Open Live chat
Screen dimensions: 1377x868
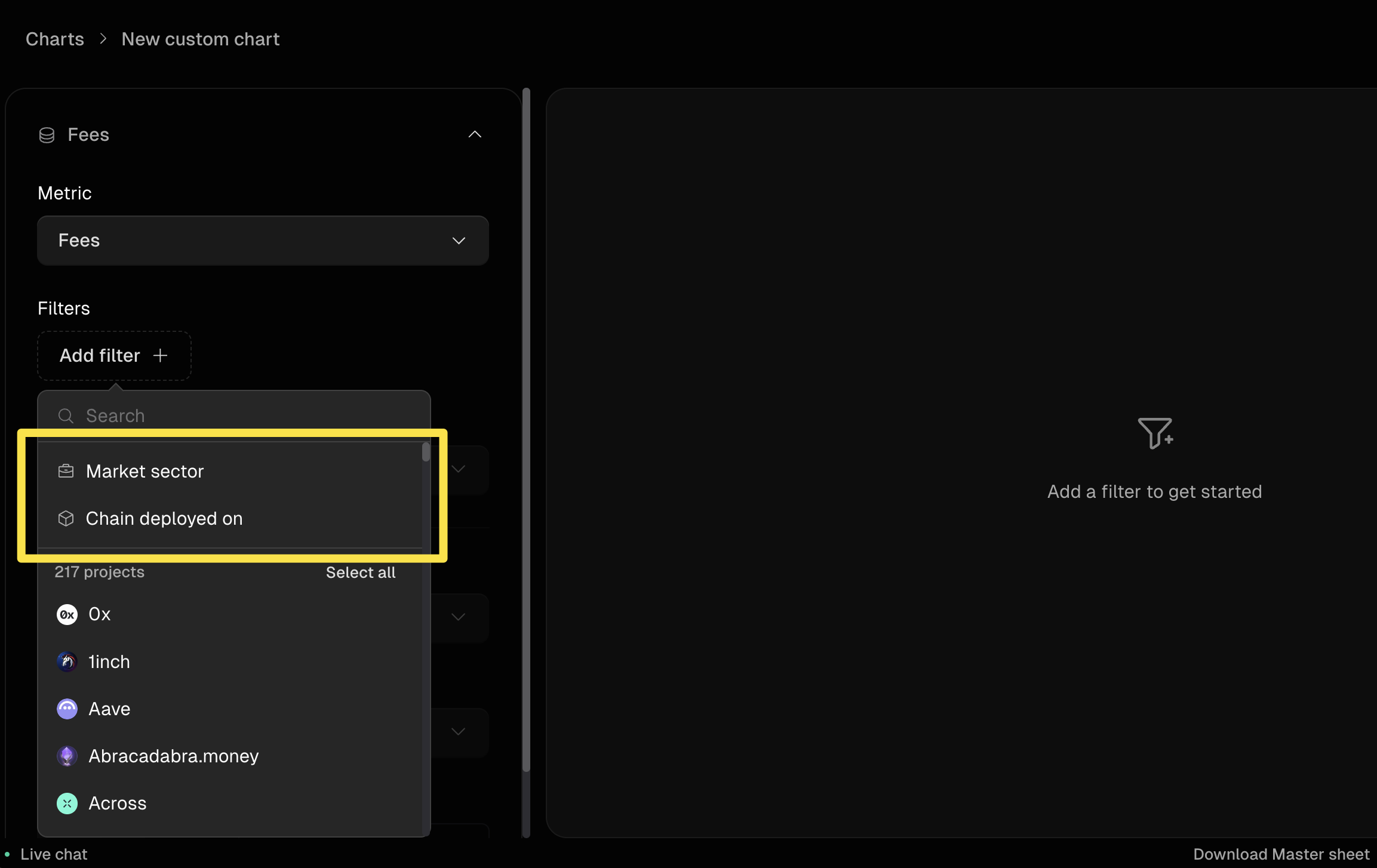(53, 854)
